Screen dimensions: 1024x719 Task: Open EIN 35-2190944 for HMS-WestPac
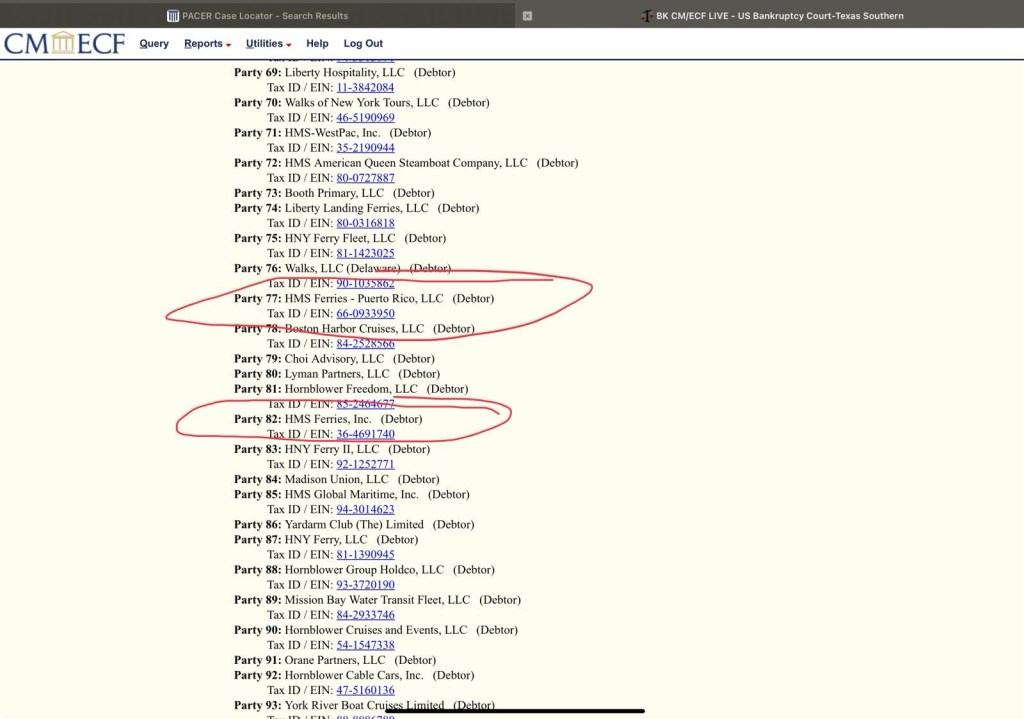(x=365, y=148)
